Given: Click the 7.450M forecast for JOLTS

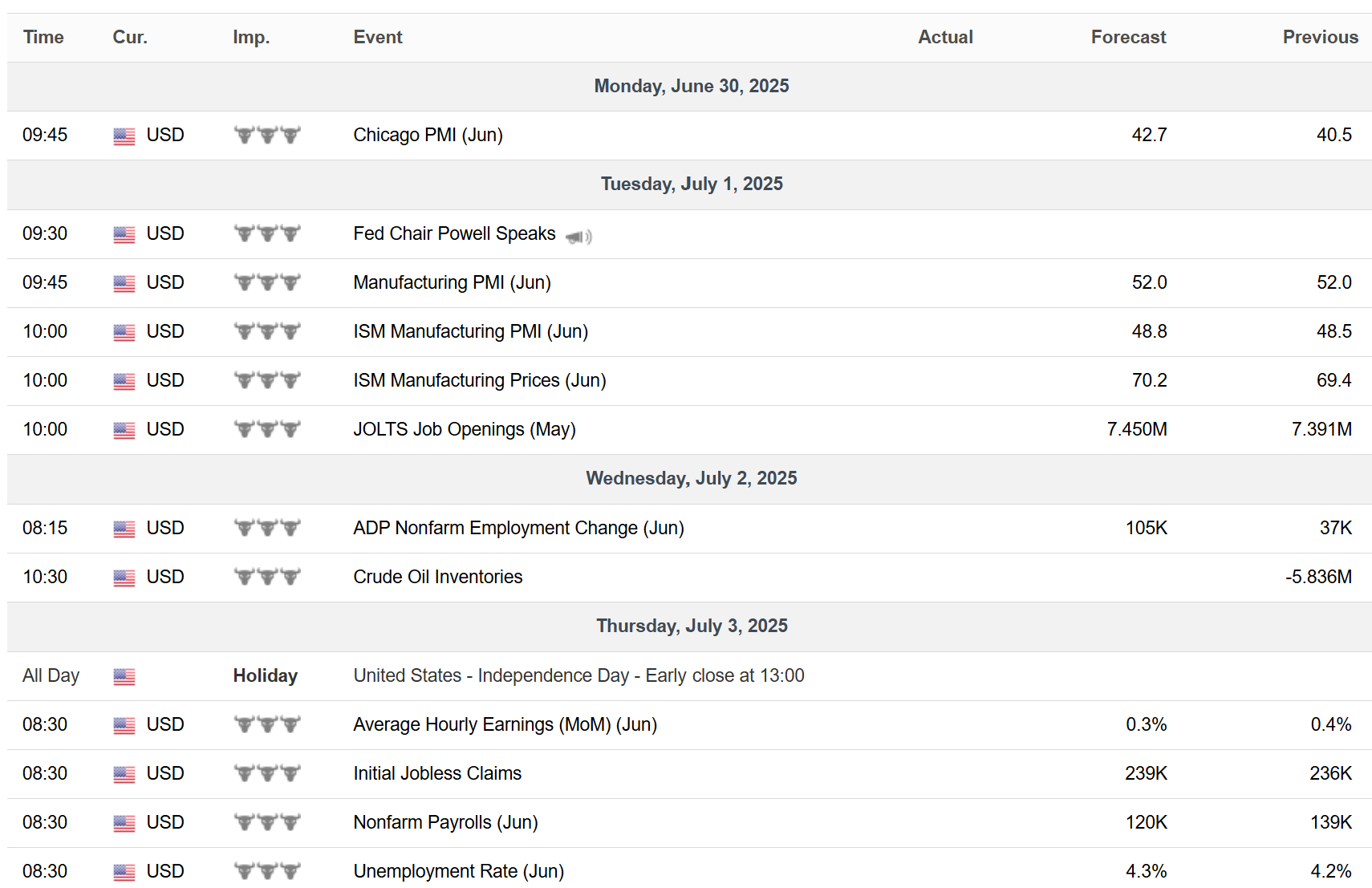Looking at the screenshot, I should coord(1137,429).
